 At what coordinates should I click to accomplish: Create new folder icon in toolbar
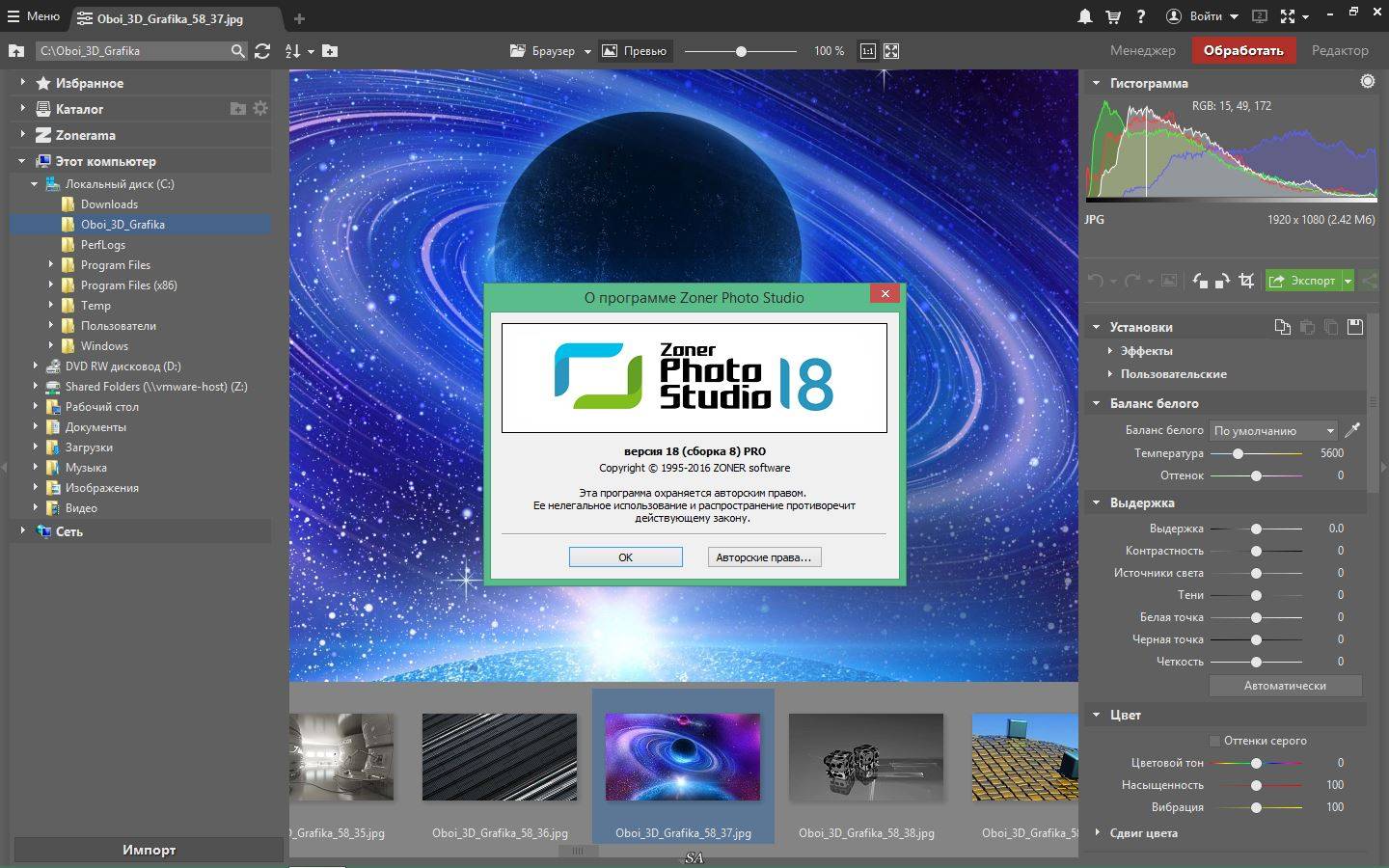pyautogui.click(x=330, y=51)
